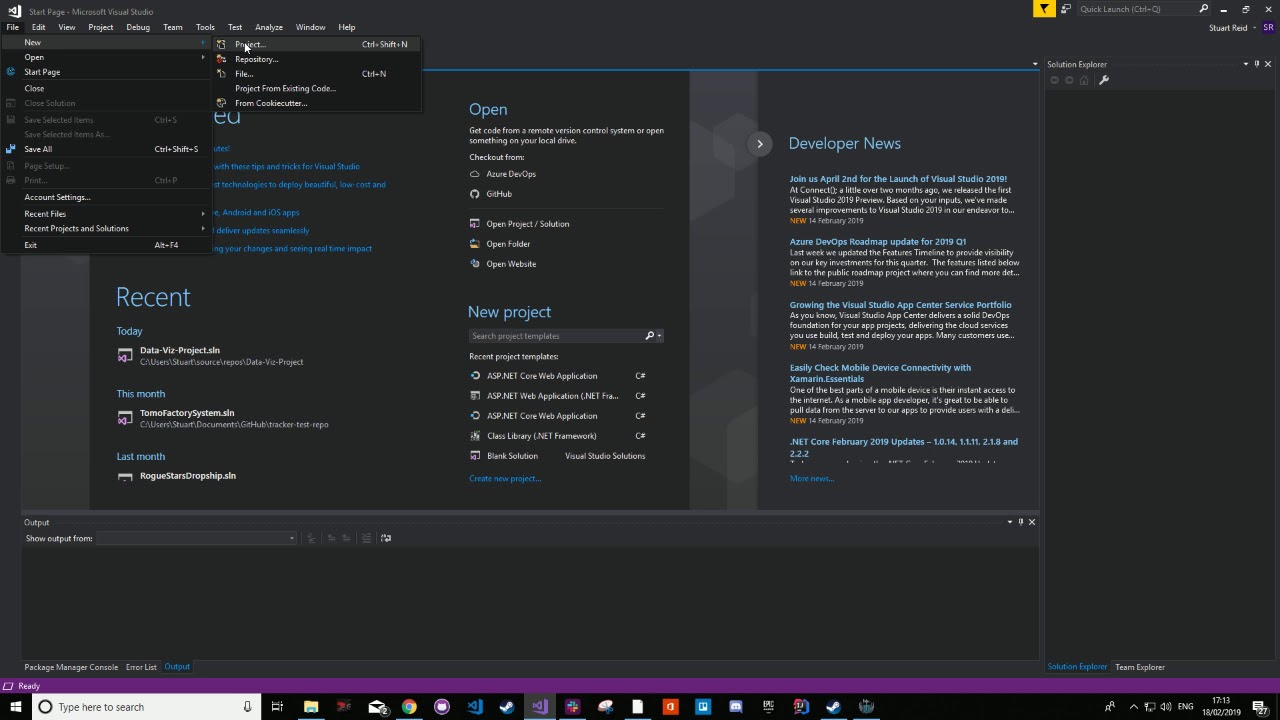Open Output window position dropdown
Image resolution: width=1280 pixels, height=720 pixels.
pos(1009,522)
